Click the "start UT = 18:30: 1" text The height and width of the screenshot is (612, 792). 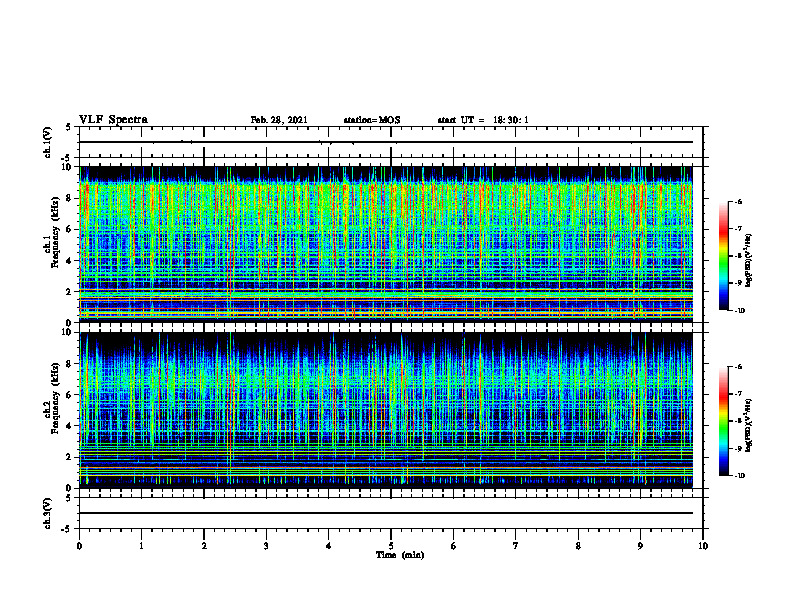coord(483,120)
